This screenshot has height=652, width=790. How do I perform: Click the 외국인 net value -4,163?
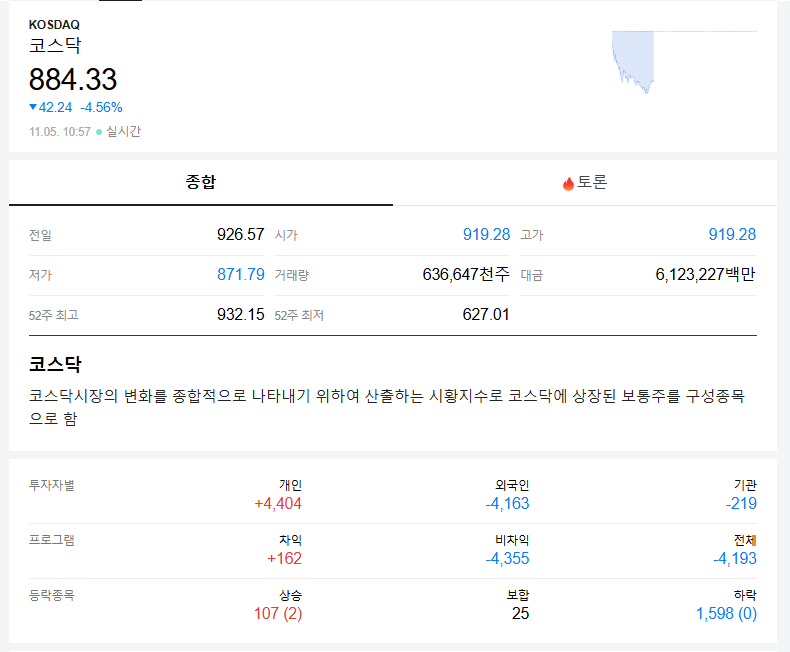pyautogui.click(x=507, y=503)
